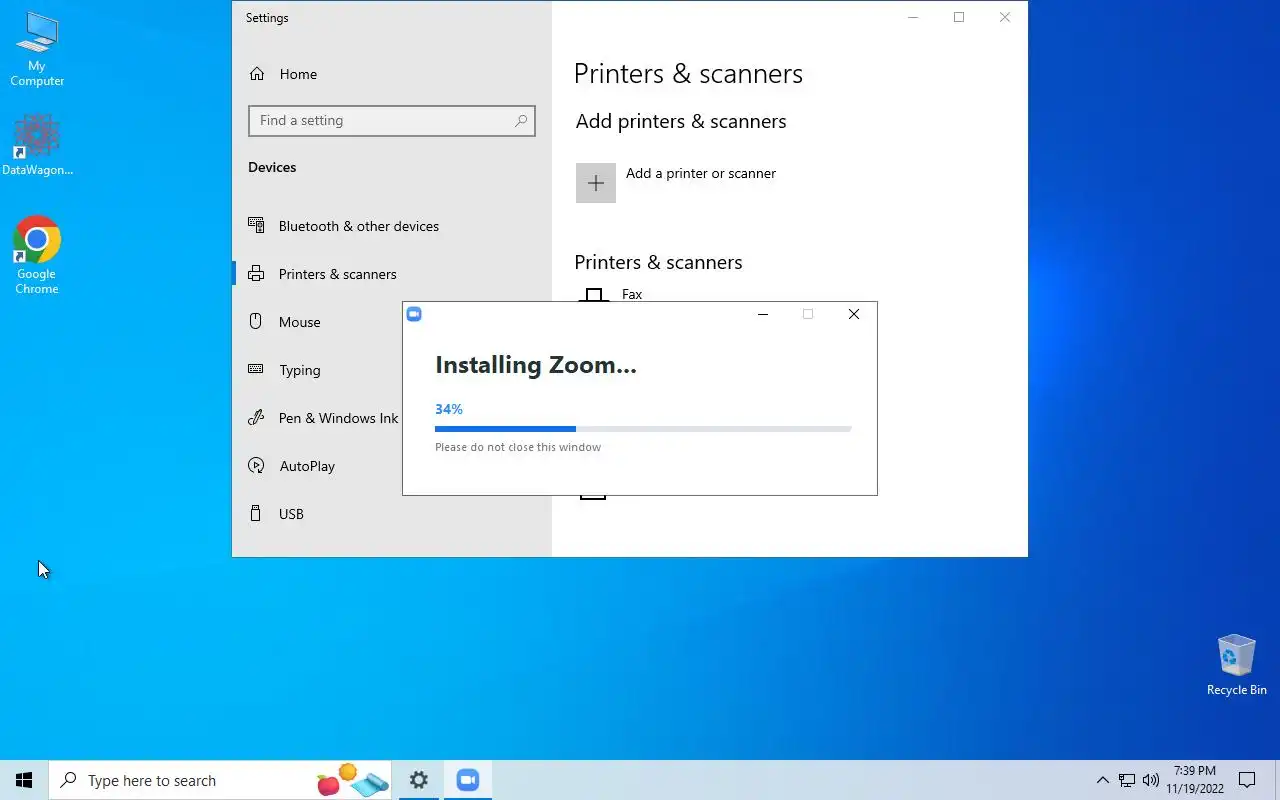Viewport: 1280px width, 800px height.
Task: Open the notification center icon
Action: coord(1247,780)
